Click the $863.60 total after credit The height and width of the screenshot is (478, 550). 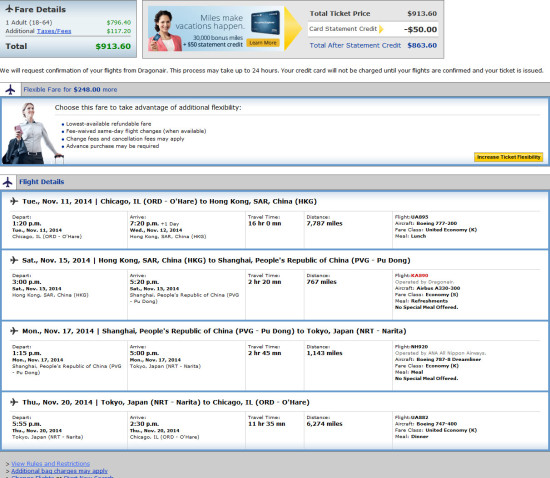422,46
